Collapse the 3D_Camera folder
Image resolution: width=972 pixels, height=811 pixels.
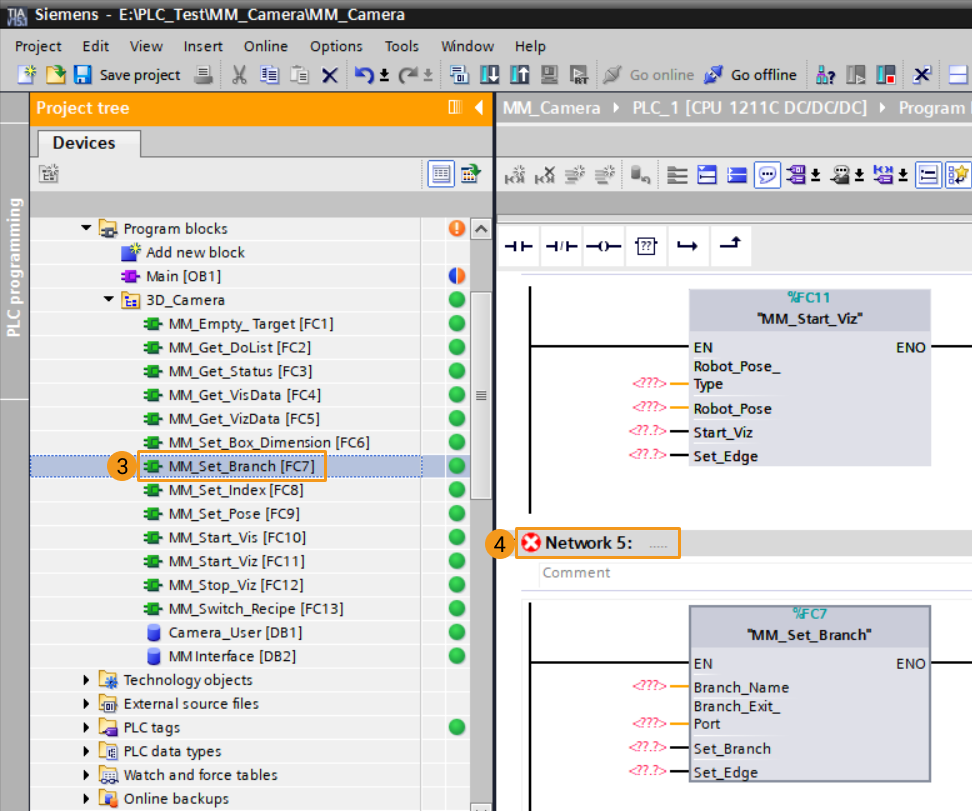[108, 300]
